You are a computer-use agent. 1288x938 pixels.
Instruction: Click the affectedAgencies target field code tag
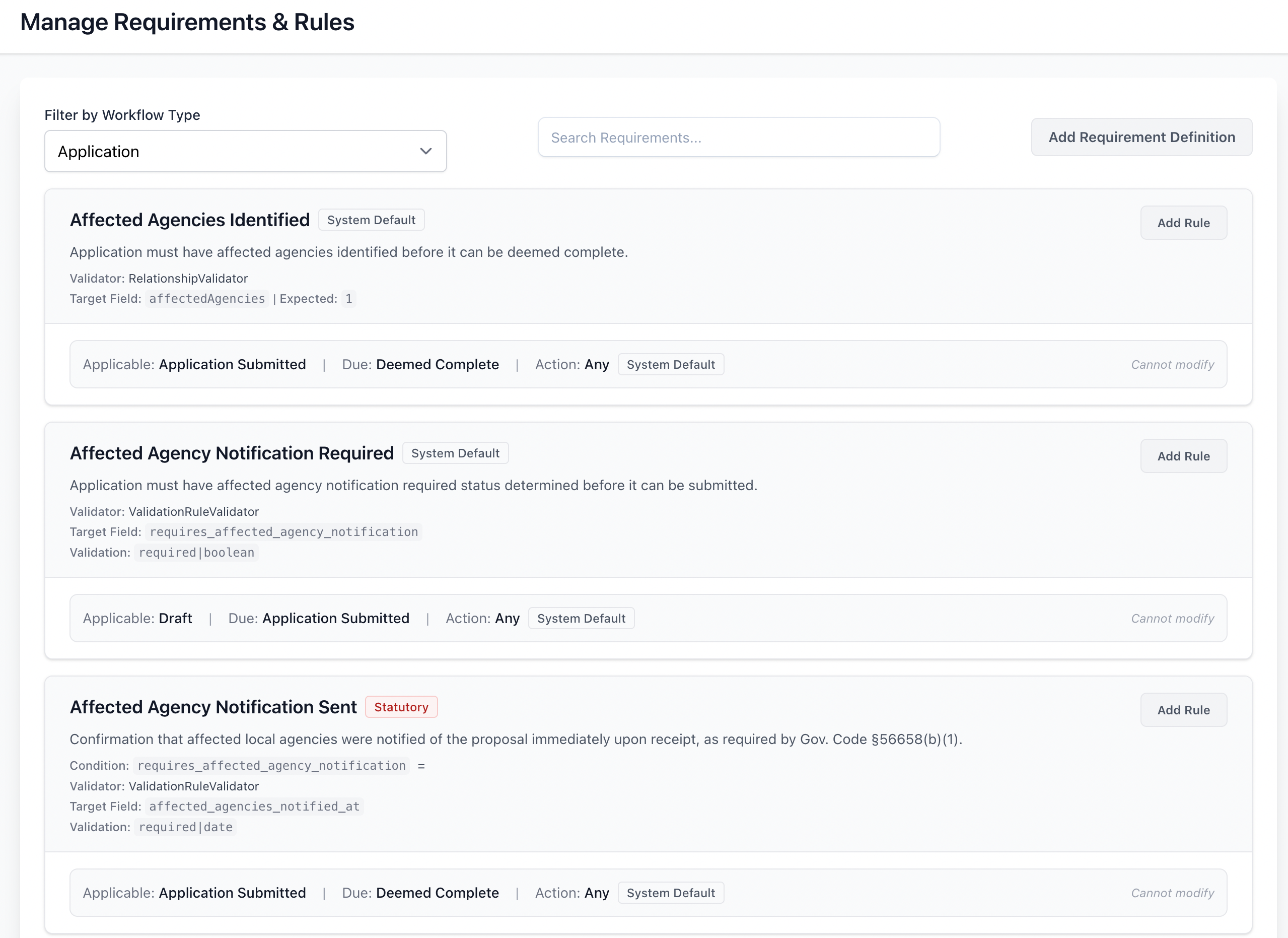207,298
